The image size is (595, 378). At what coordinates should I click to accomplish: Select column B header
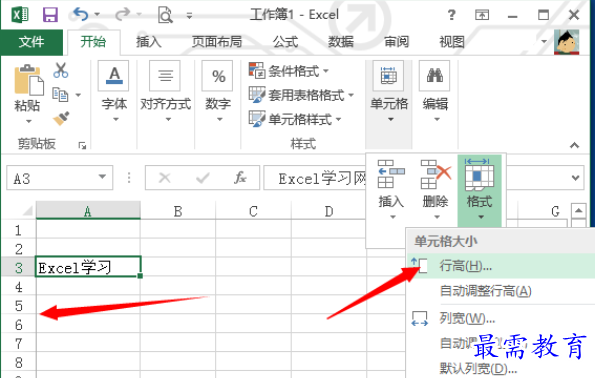point(178,211)
